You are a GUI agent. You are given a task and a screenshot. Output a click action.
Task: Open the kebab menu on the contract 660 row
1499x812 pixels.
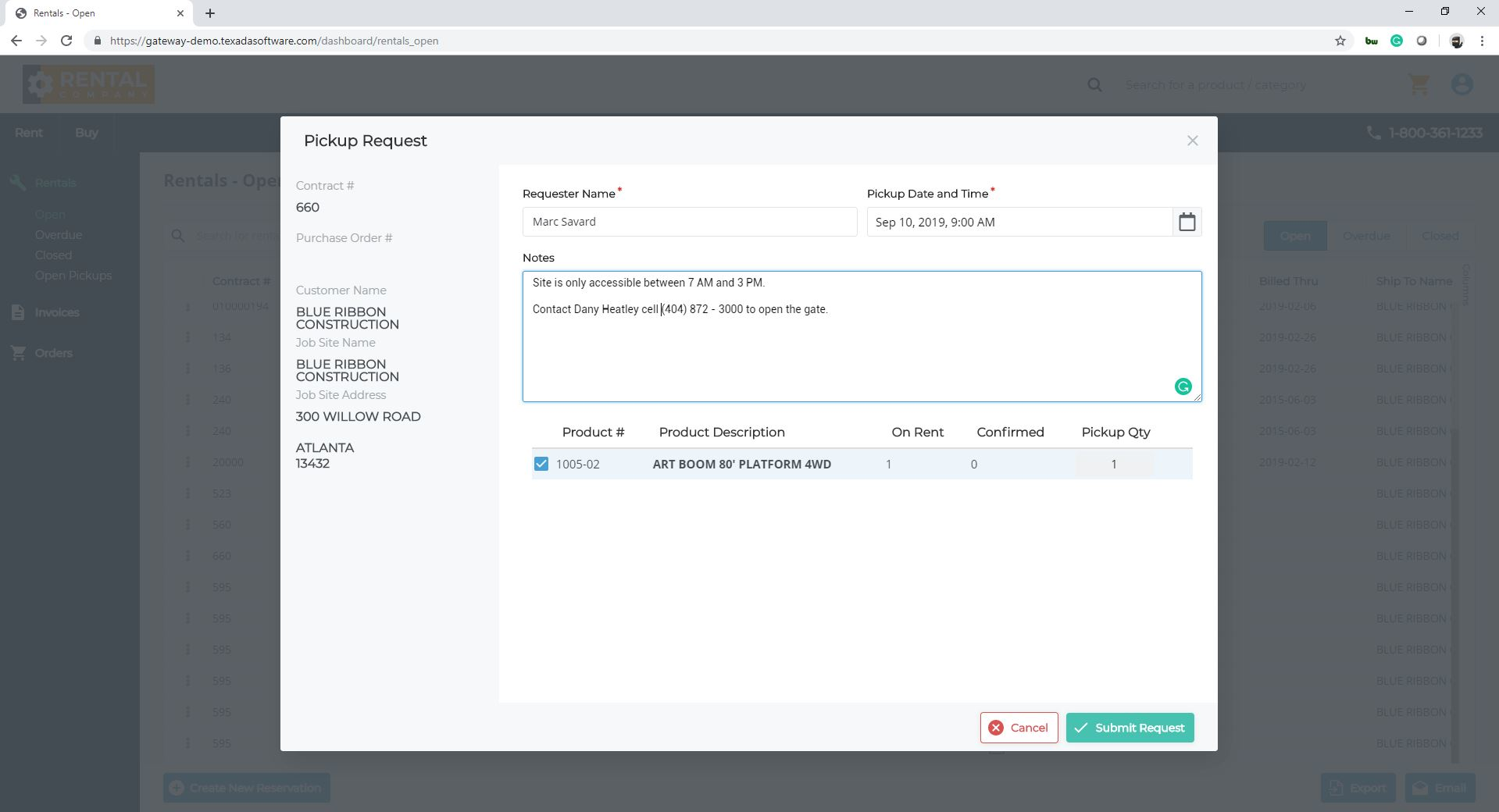point(187,555)
